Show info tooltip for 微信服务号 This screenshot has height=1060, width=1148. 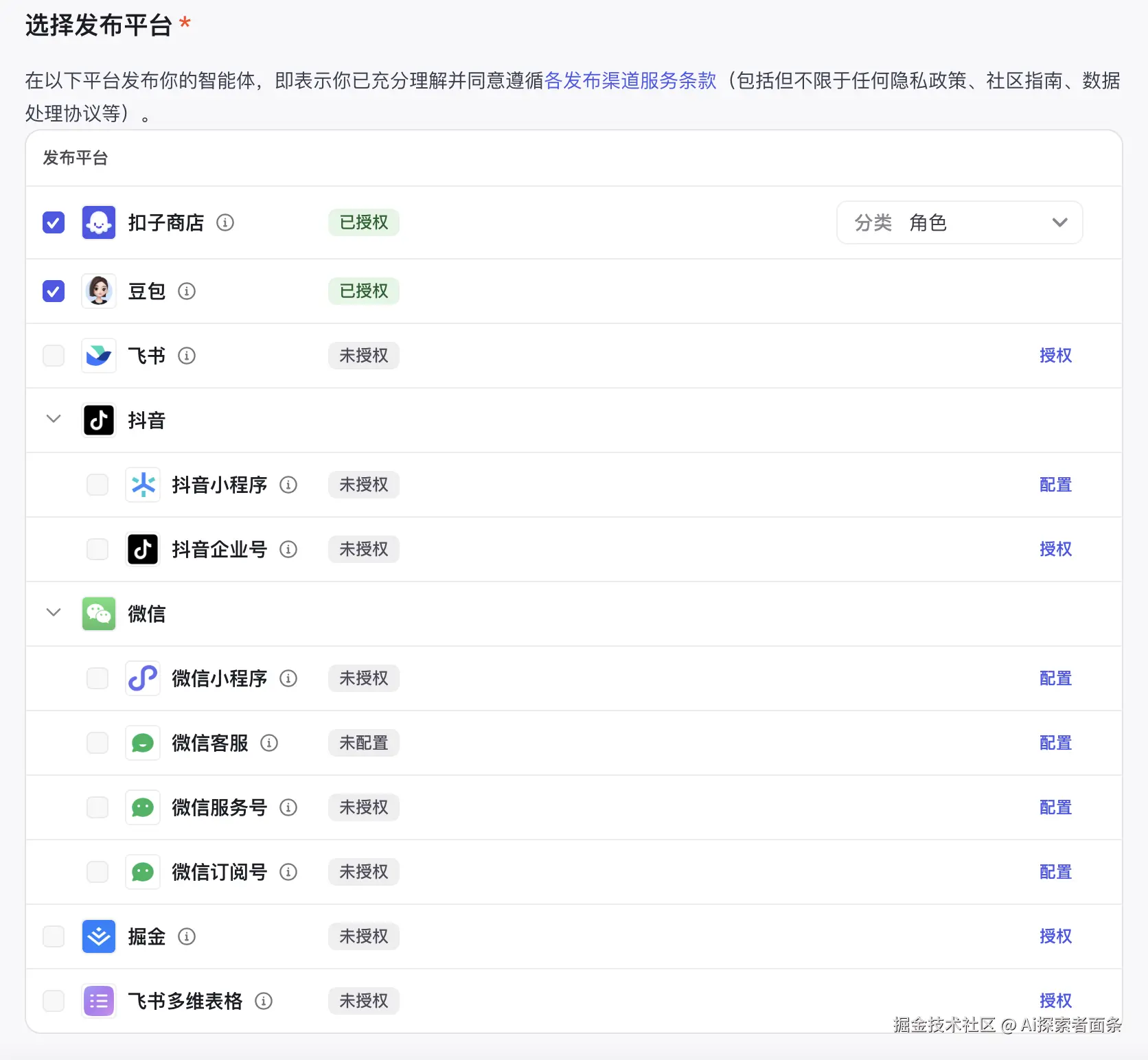pyautogui.click(x=288, y=807)
